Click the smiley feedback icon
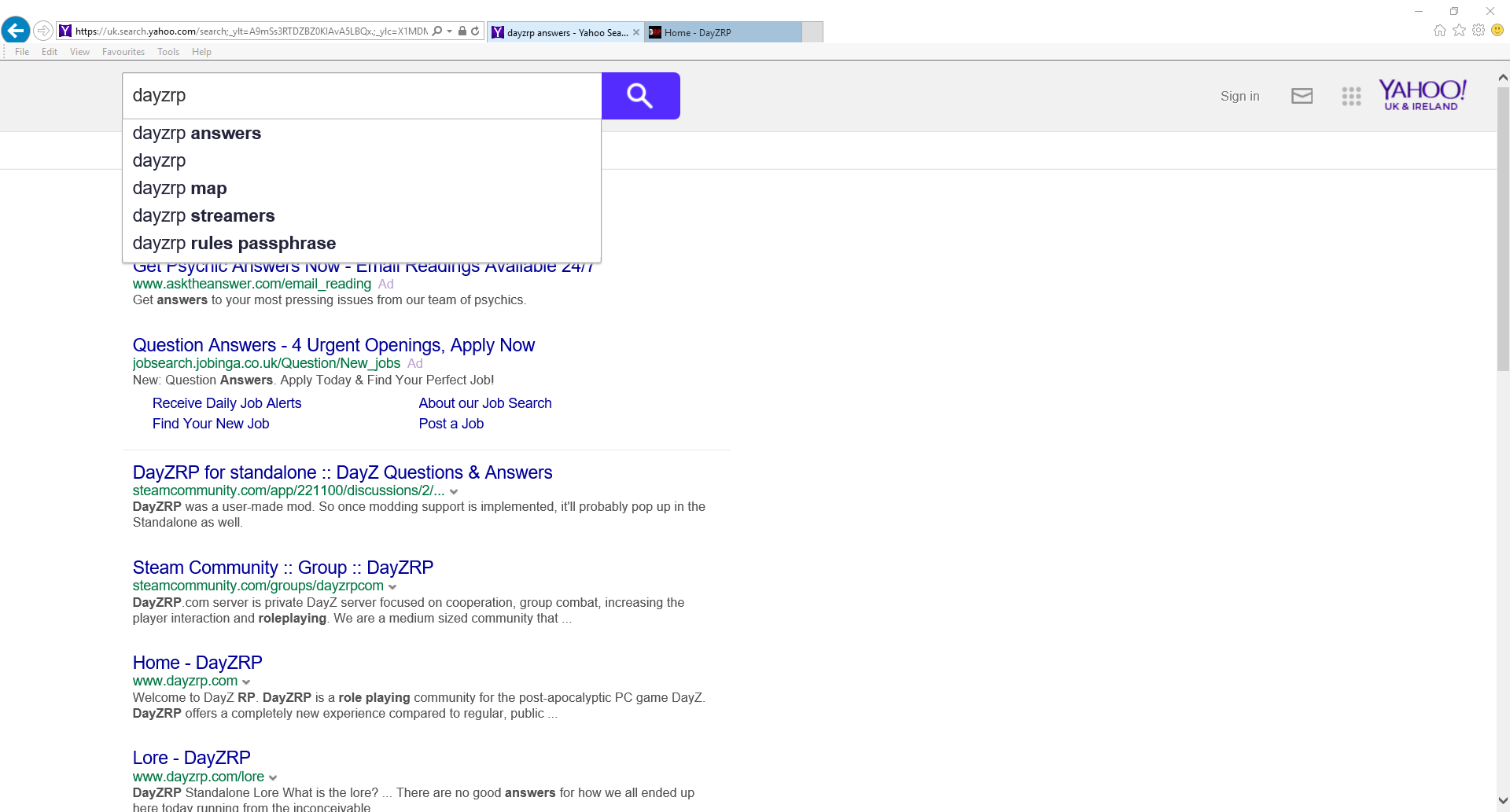1510x812 pixels. (1497, 30)
